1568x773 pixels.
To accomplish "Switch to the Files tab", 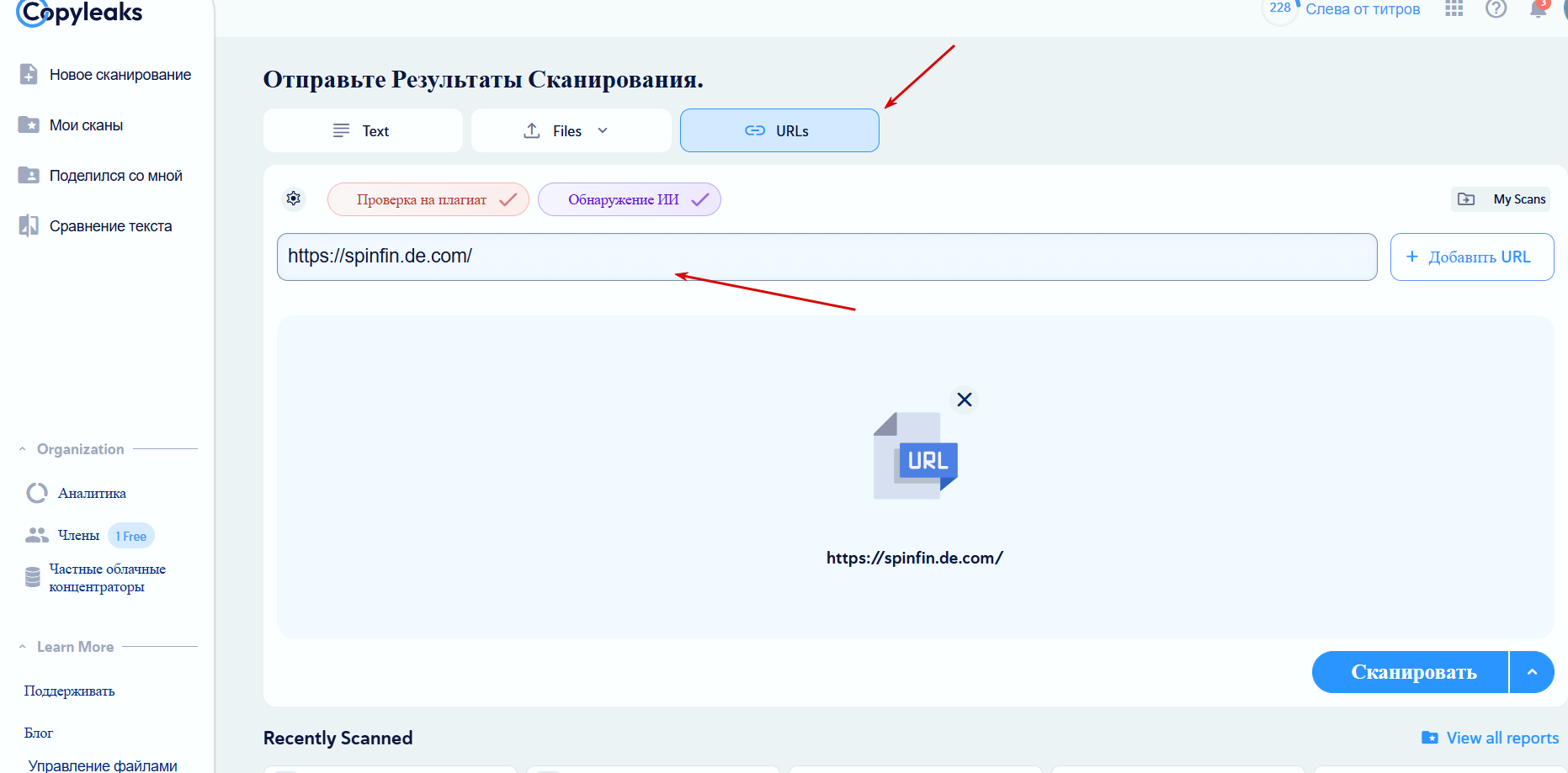I will coord(571,130).
